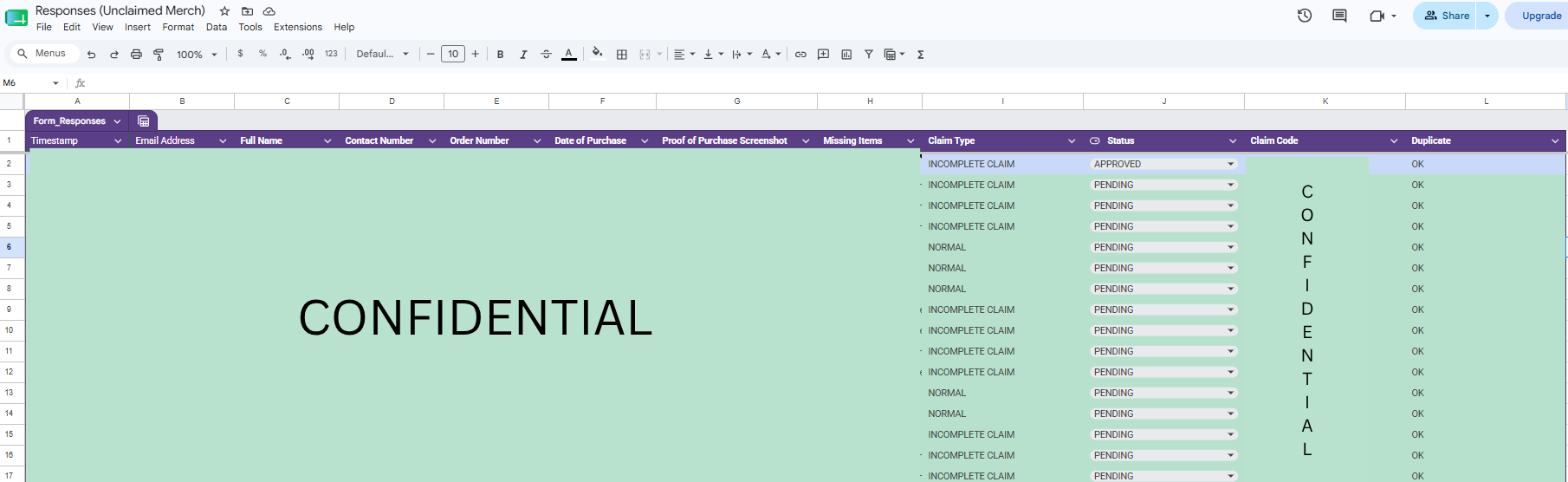Open cell borders options
1568x482 pixels.
tap(621, 54)
